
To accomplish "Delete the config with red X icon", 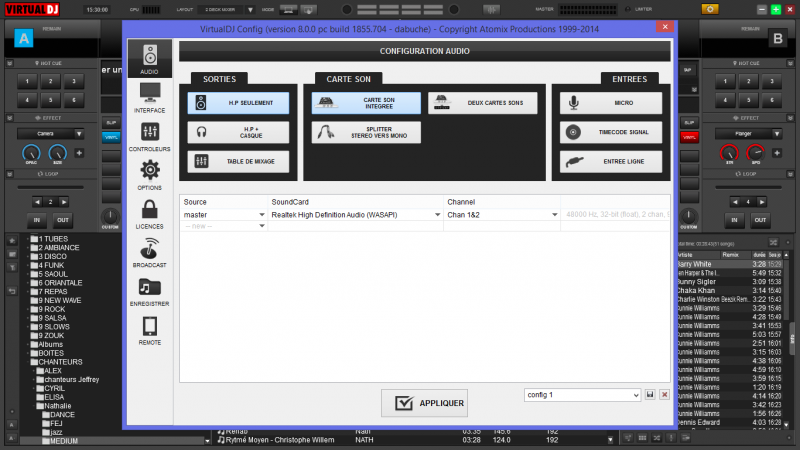I will (x=664, y=395).
